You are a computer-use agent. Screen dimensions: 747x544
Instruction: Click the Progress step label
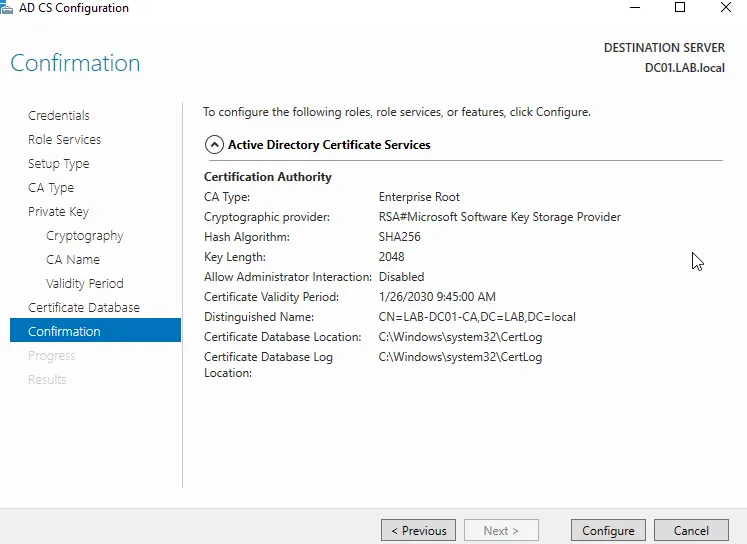51,356
